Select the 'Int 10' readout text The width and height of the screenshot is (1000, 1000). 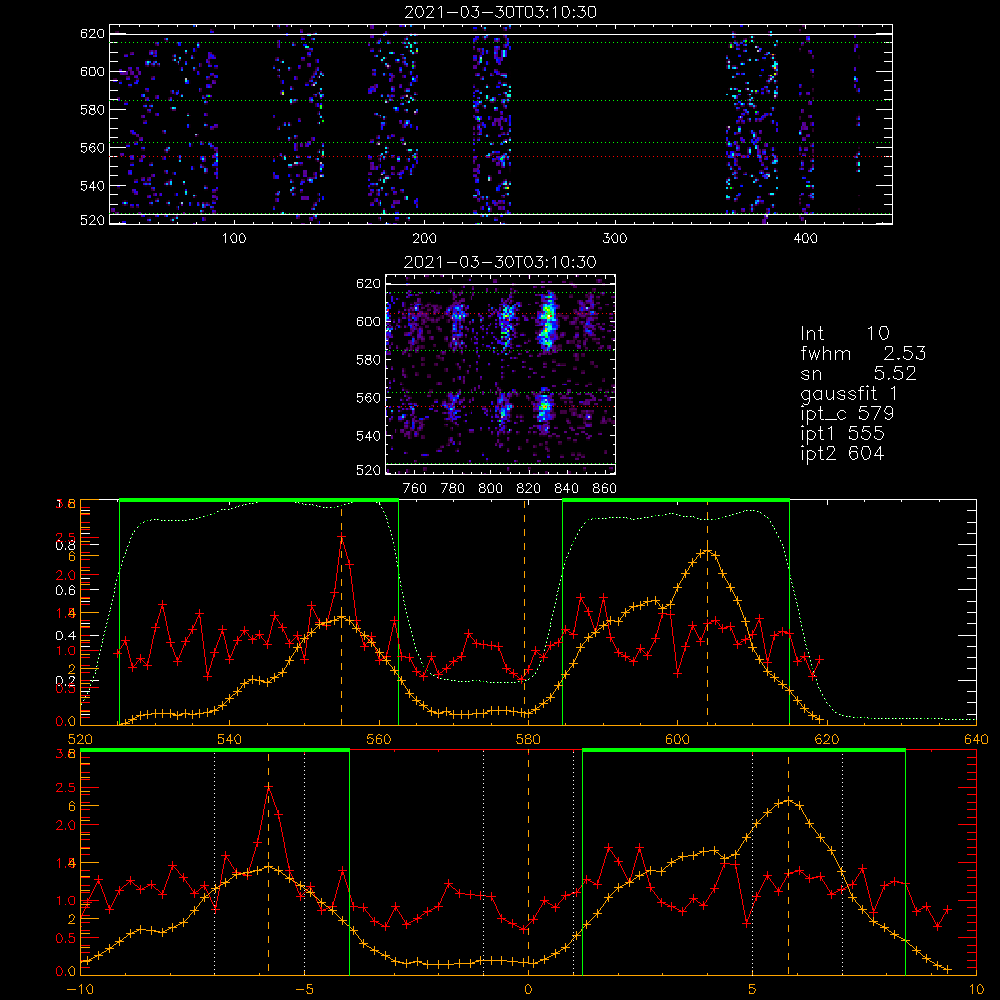pyautogui.click(x=845, y=333)
